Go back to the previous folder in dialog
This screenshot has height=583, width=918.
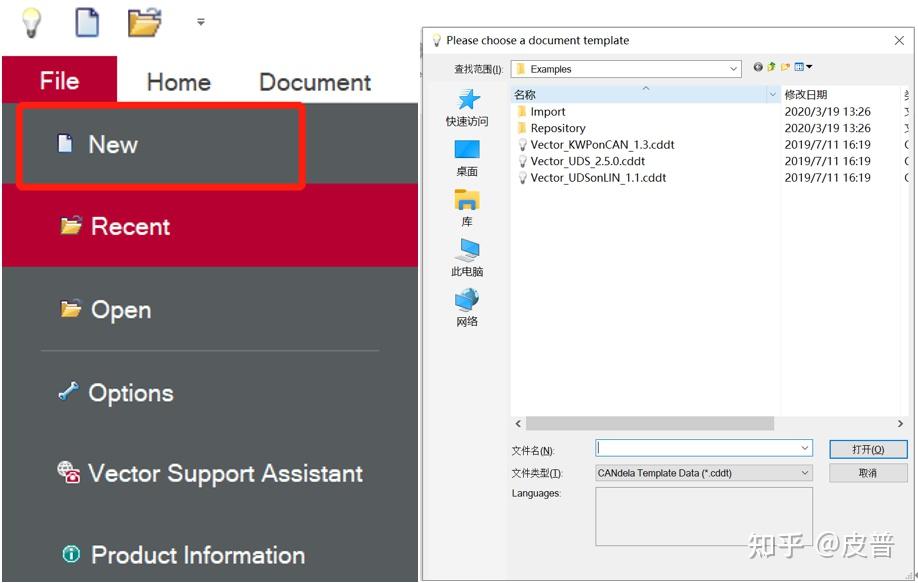tap(758, 67)
